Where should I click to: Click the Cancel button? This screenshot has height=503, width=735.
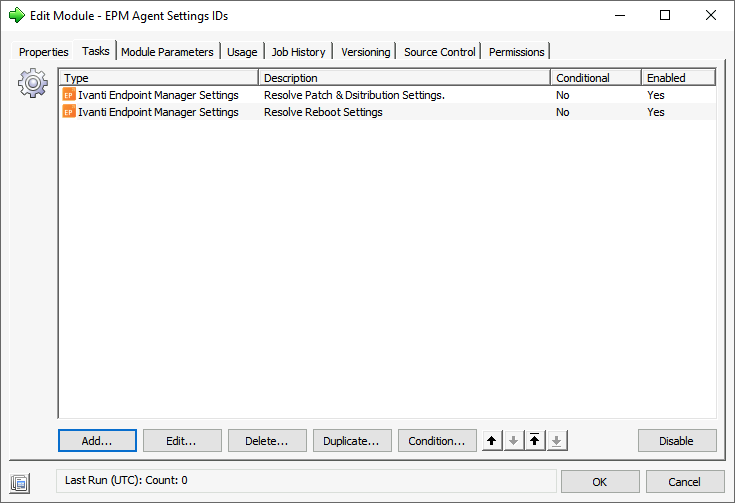point(685,481)
